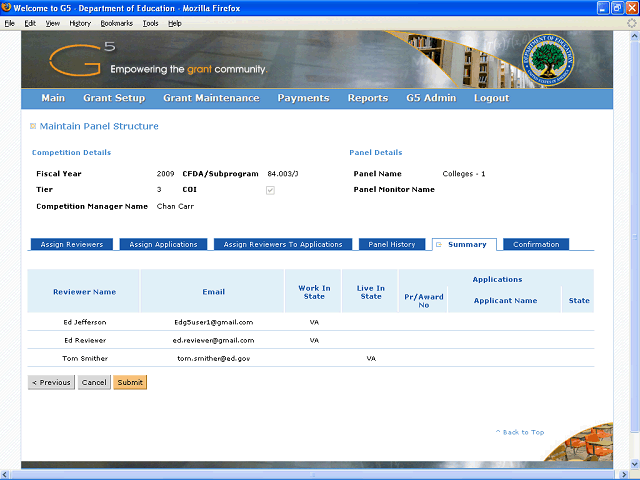Click vertical scrollbar up arrow
The width and height of the screenshot is (640, 480).
tap(634, 36)
